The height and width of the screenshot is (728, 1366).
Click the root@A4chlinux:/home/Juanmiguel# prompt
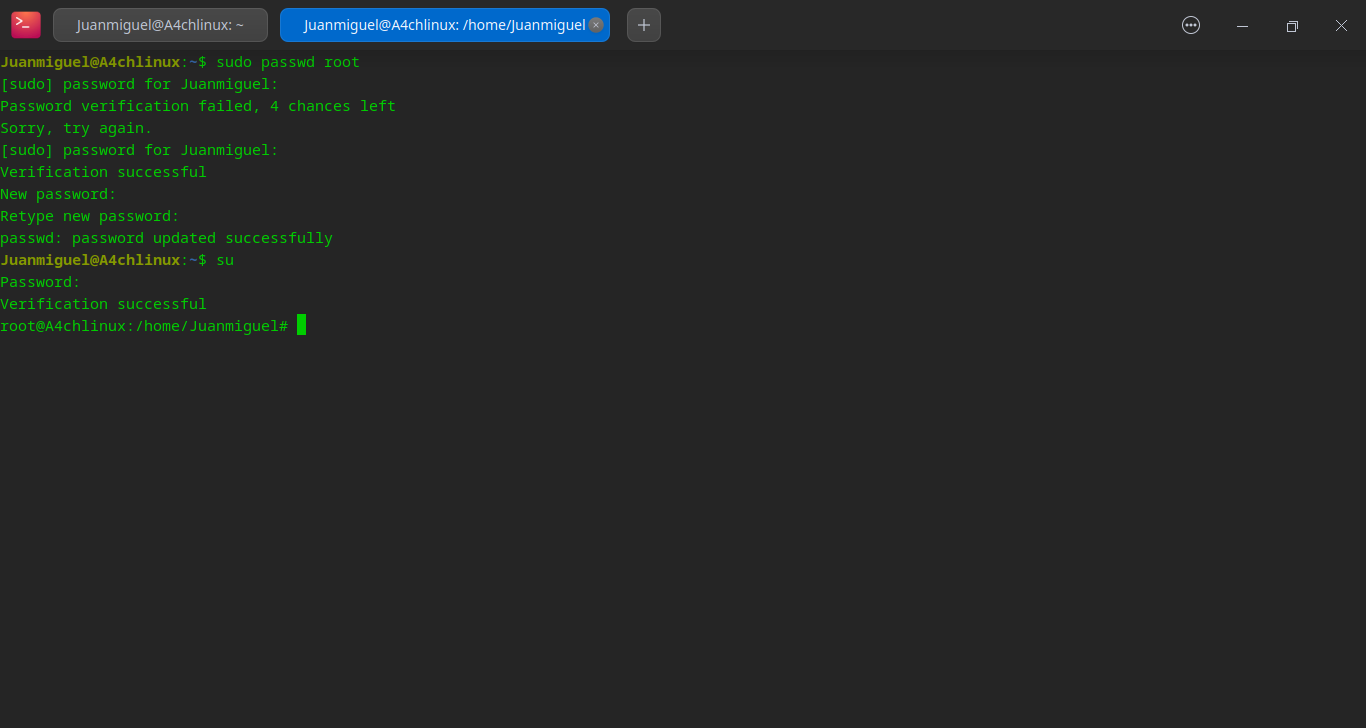(144, 326)
